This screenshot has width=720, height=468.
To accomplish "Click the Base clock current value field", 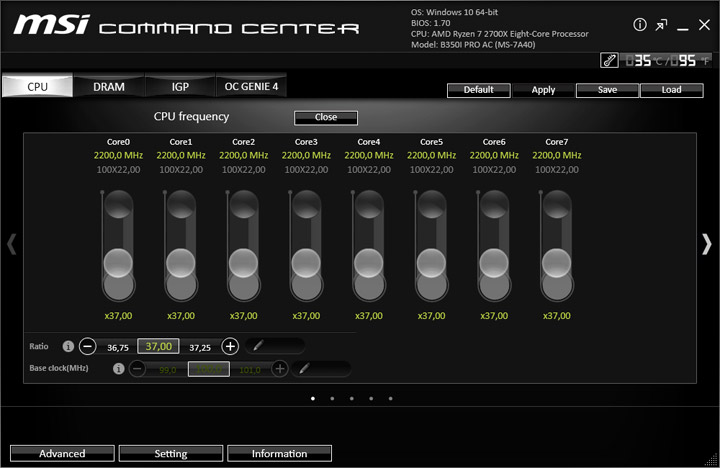I will pos(209,369).
